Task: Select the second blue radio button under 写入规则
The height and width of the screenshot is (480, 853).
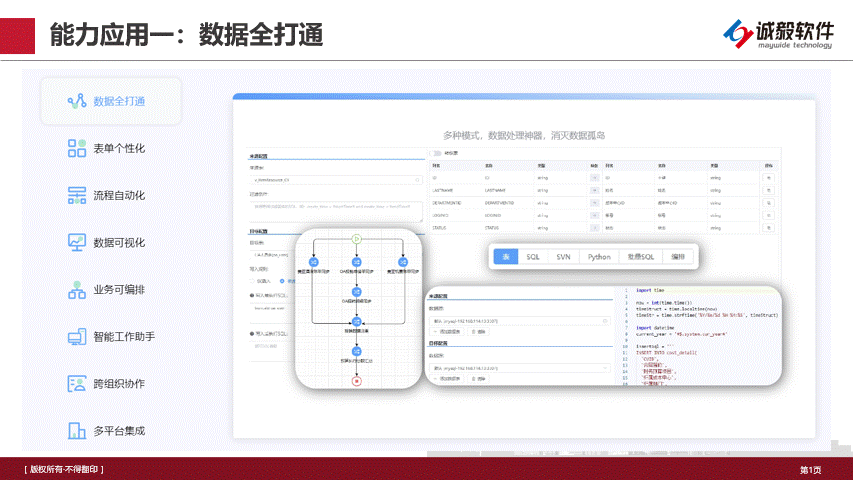Action: pyautogui.click(x=279, y=280)
